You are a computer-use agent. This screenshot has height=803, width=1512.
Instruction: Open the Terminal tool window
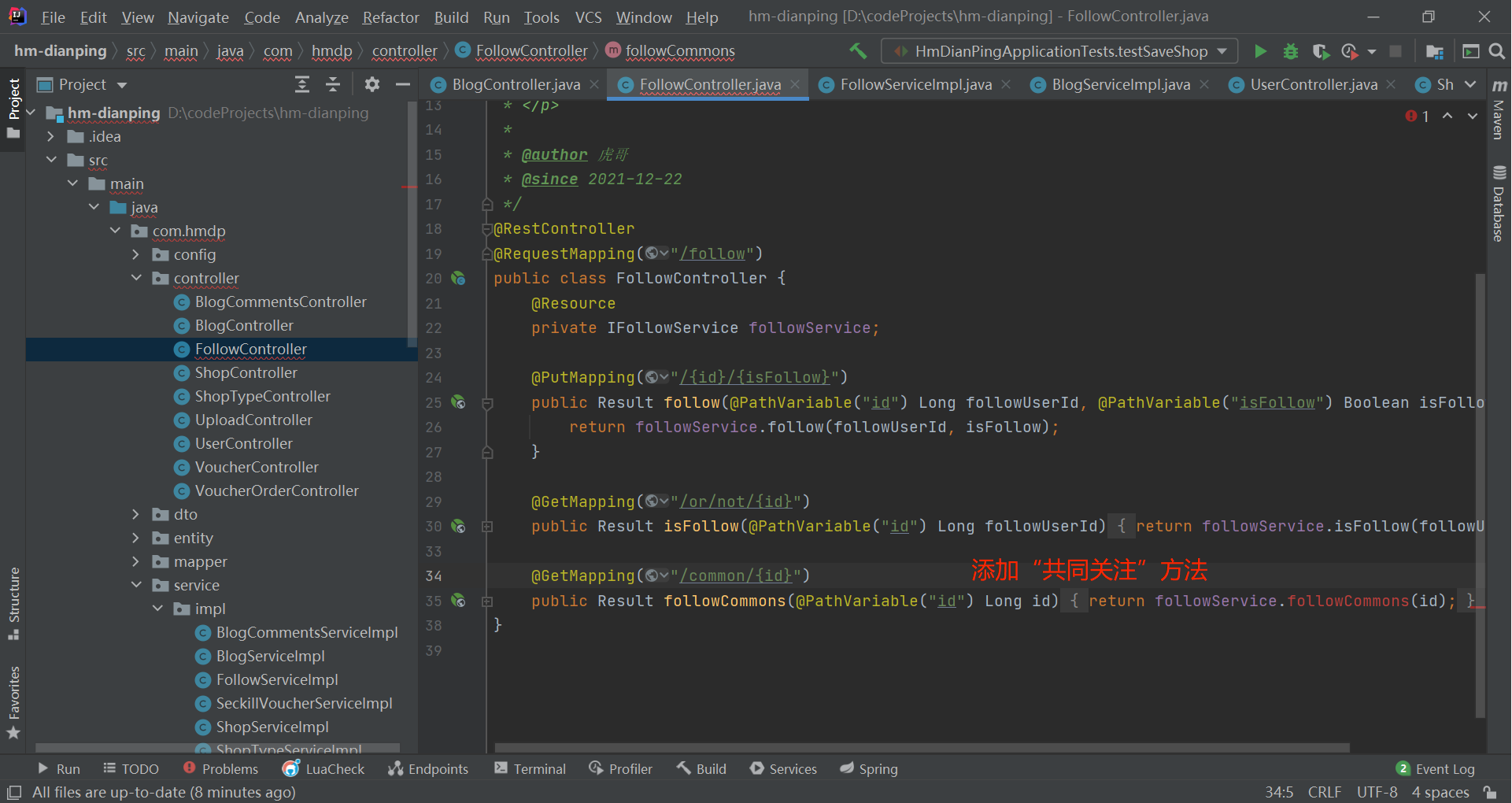pyautogui.click(x=530, y=768)
